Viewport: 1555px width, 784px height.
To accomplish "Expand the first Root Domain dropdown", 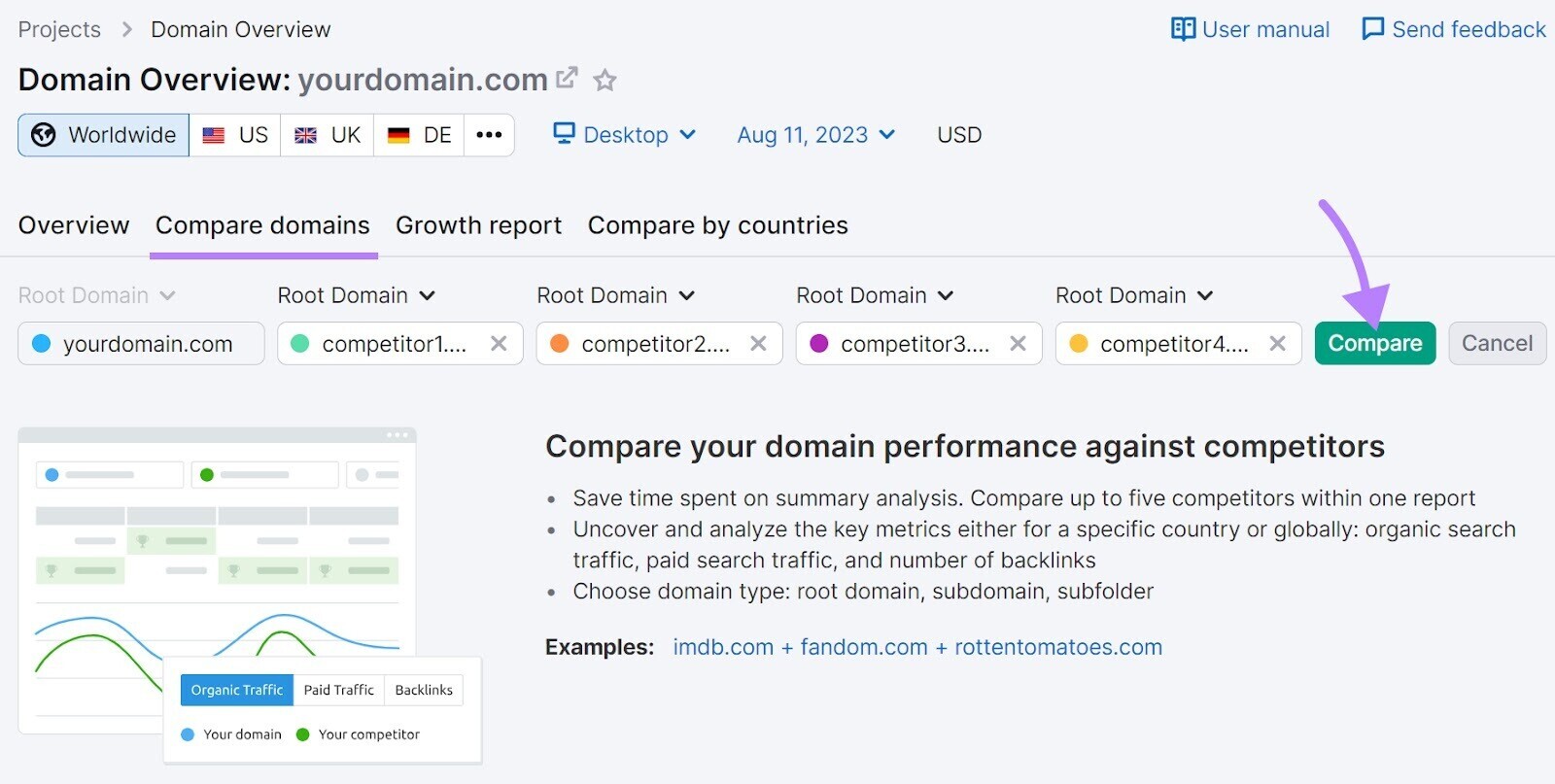I will [x=97, y=294].
